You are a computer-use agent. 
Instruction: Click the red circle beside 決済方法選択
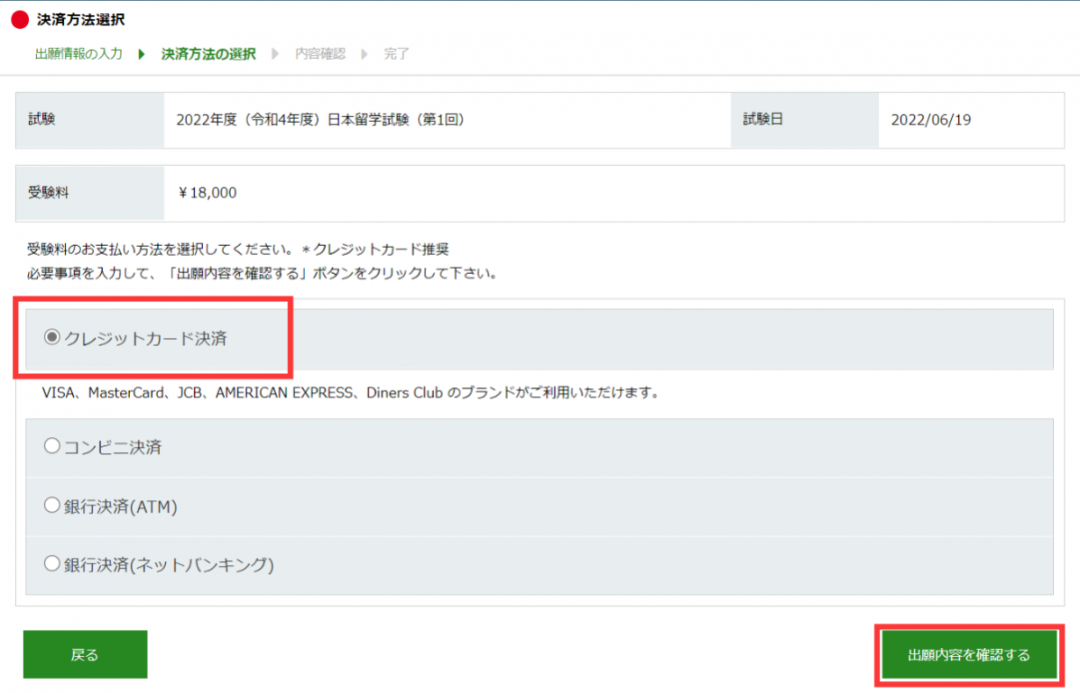(x=20, y=19)
